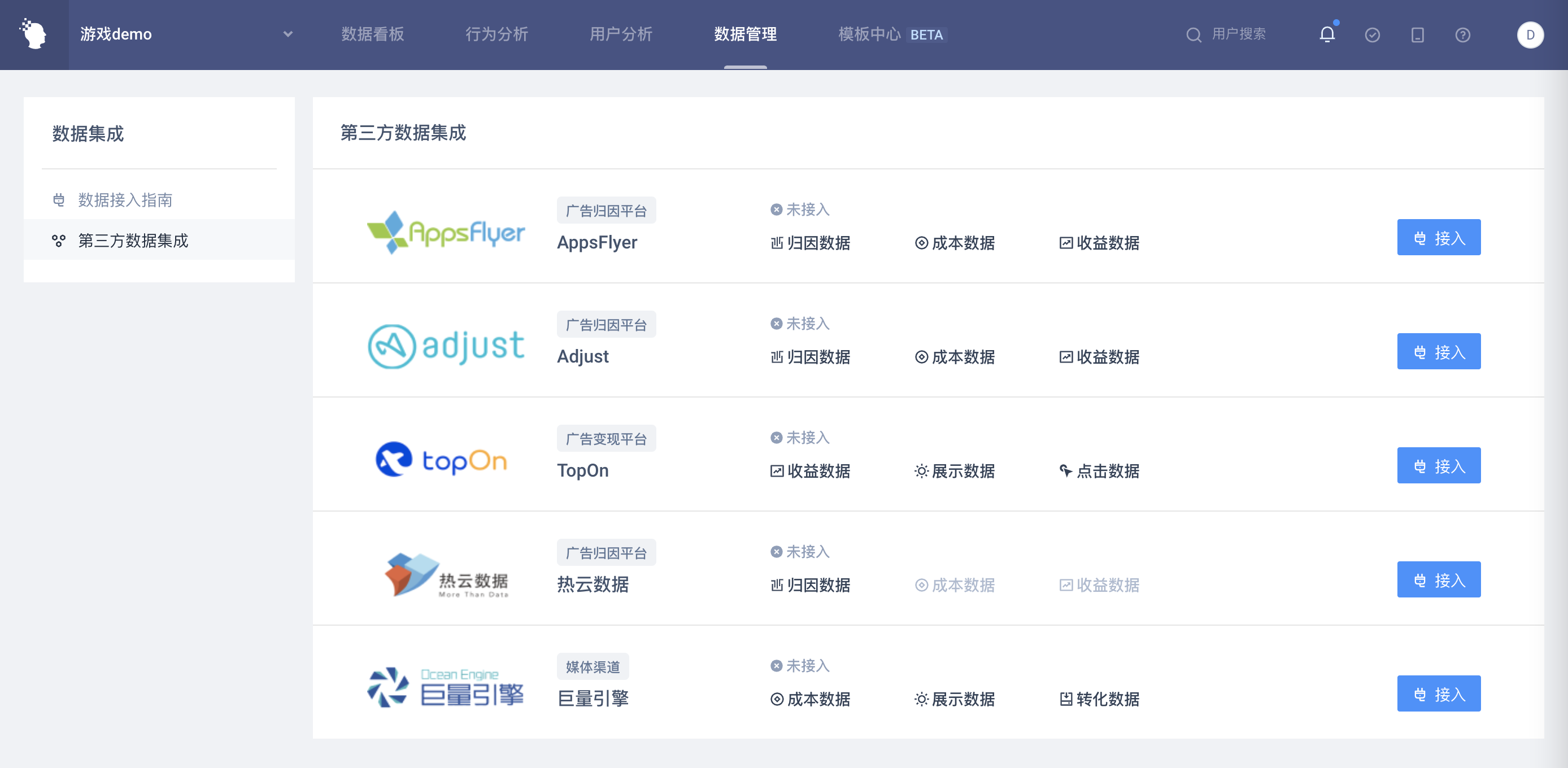
Task: Click the 数据集成 sidebar heading
Action: tap(88, 134)
